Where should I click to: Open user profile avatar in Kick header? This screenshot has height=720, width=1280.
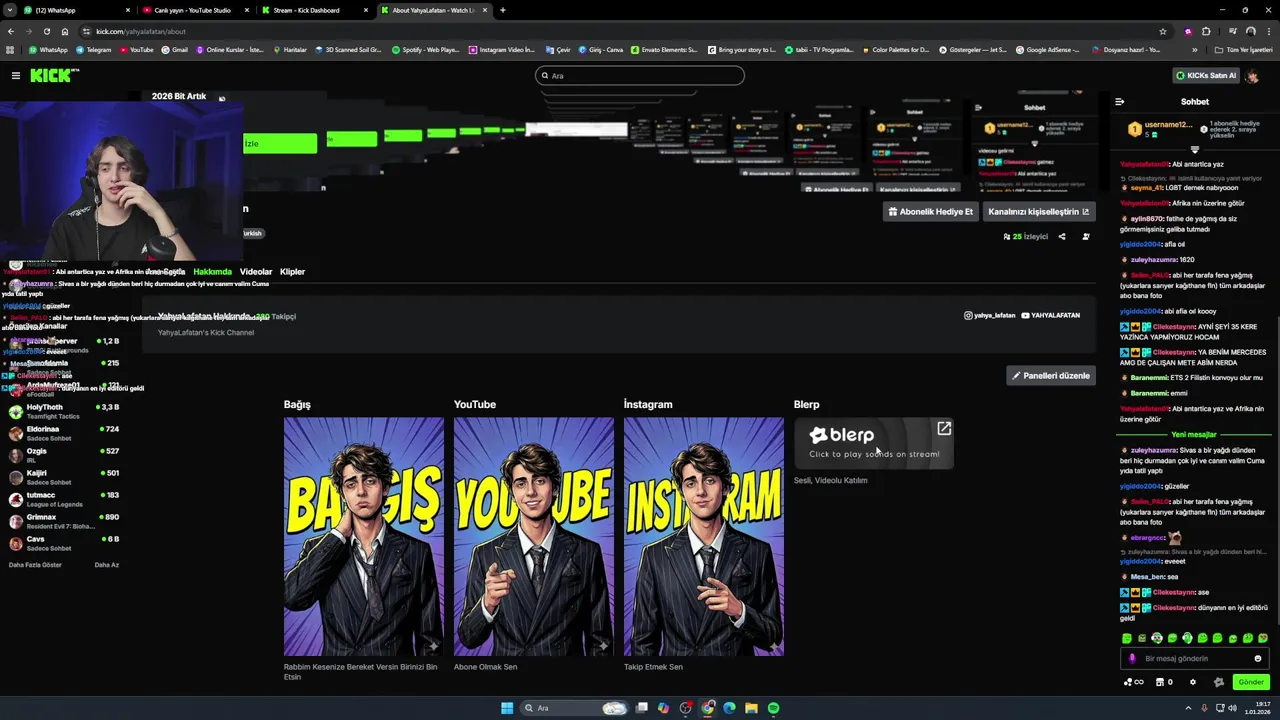click(1252, 75)
